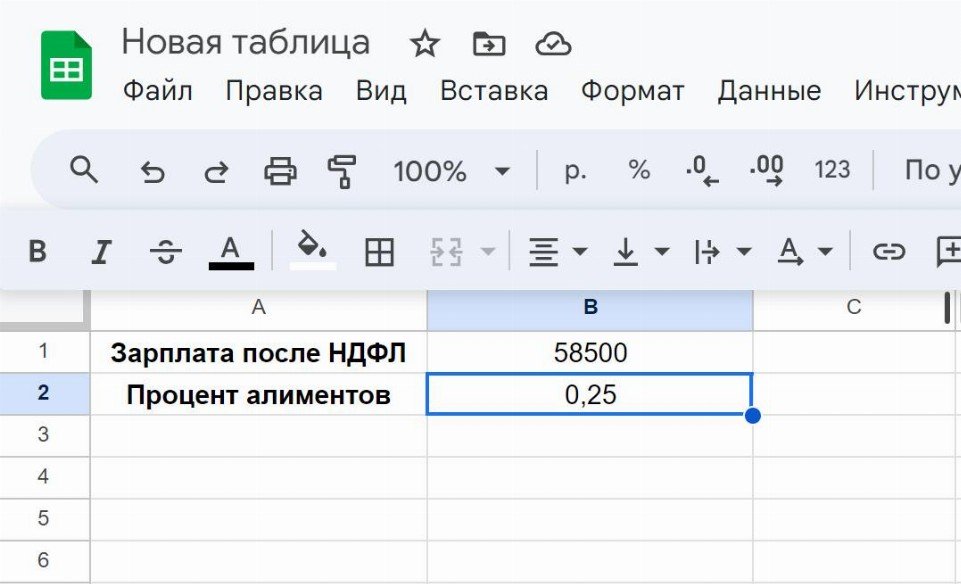The image size is (961, 584).
Task: Select the paint format roller tool
Action: coord(342,171)
